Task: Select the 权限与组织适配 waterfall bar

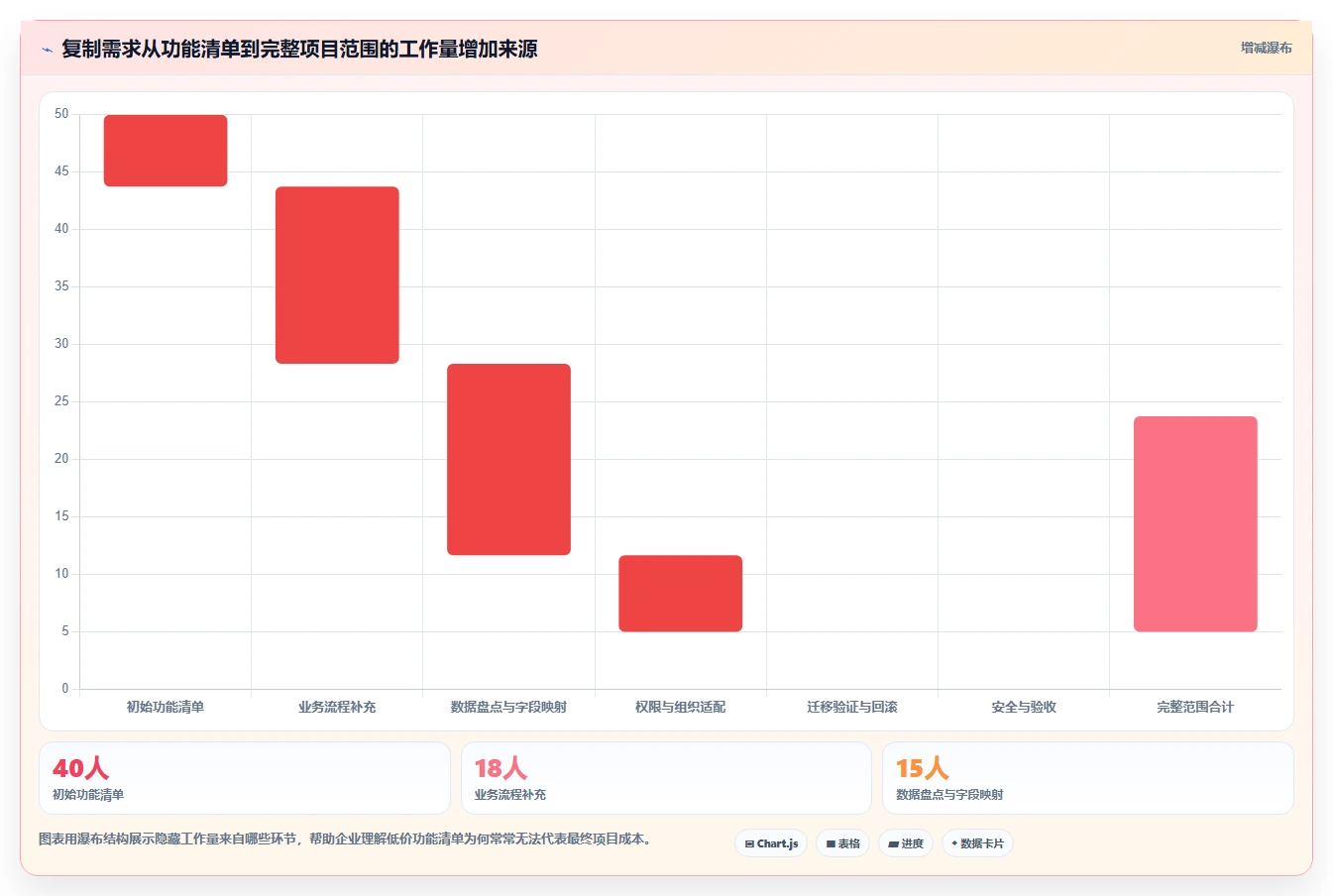Action: point(680,594)
